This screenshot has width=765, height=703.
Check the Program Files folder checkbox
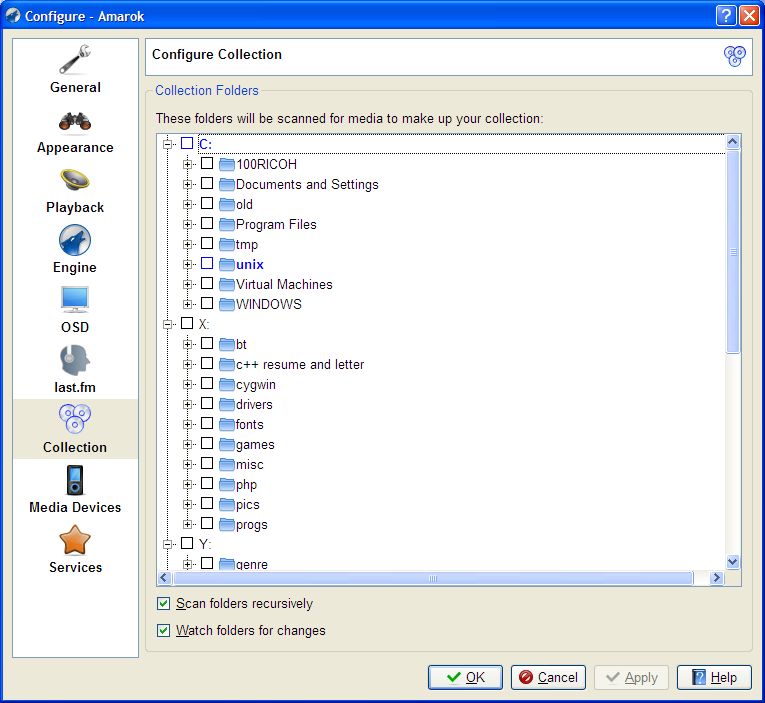click(x=207, y=224)
